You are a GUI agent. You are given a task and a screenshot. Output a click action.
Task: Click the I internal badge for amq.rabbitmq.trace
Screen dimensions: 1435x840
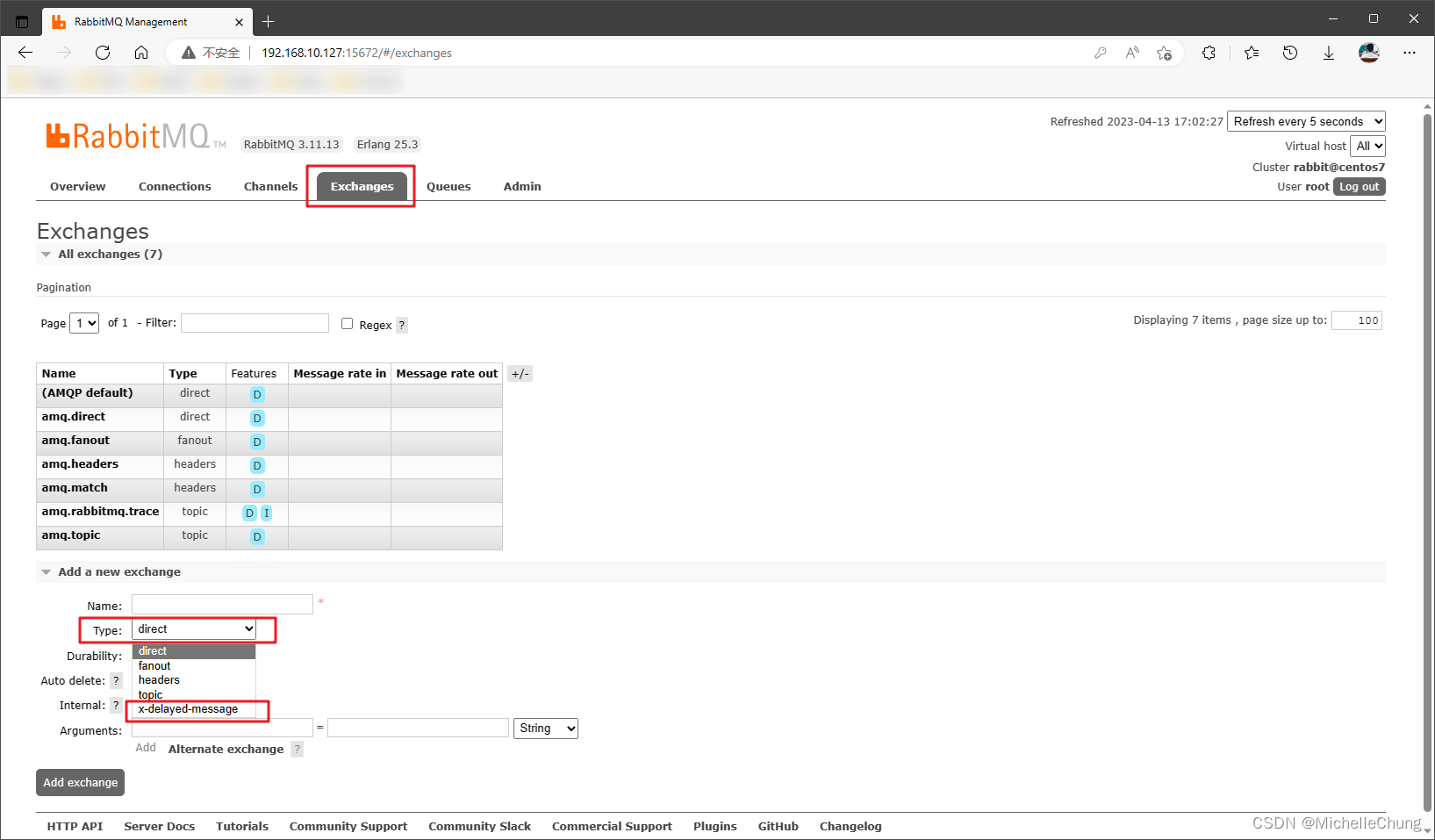point(266,513)
